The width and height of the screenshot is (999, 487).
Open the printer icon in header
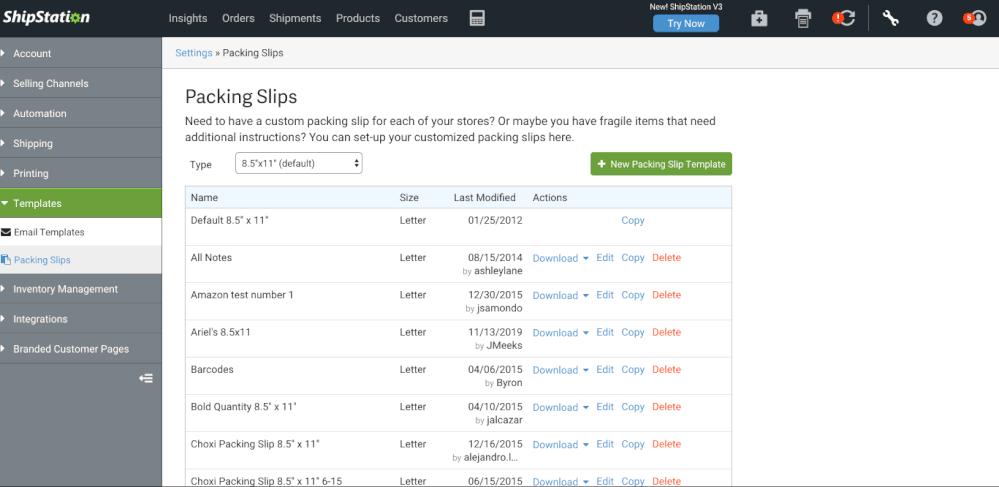(802, 18)
